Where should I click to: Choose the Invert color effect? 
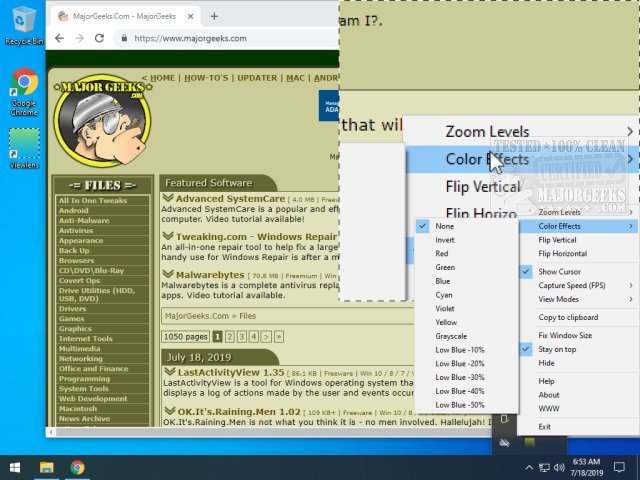[x=465, y=240]
